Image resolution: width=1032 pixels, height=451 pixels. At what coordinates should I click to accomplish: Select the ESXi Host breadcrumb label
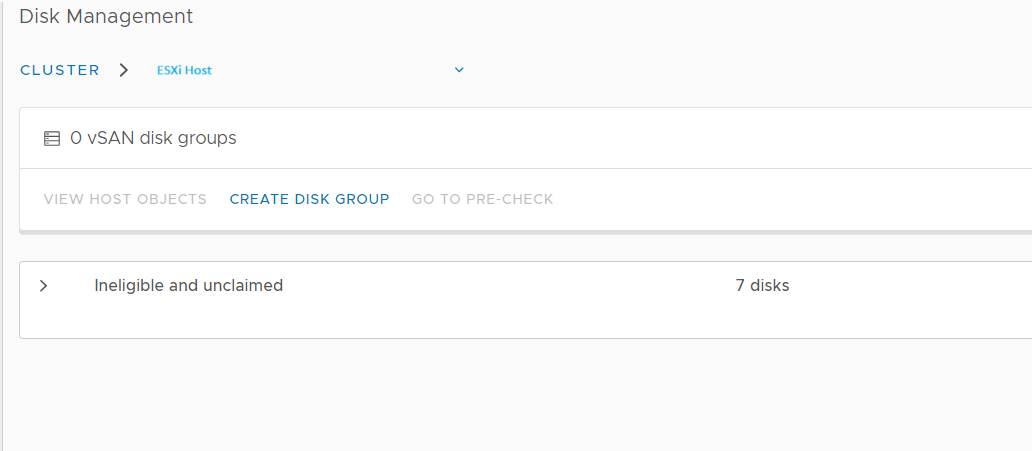(184, 70)
